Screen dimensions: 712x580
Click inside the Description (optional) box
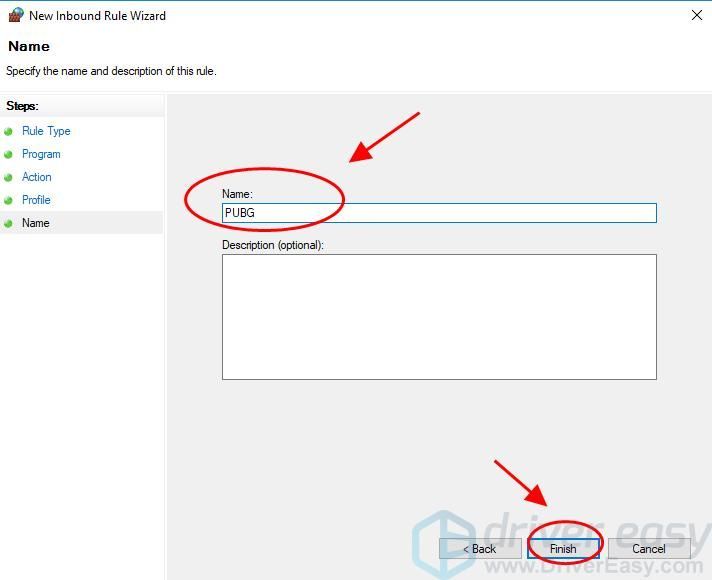coord(439,317)
